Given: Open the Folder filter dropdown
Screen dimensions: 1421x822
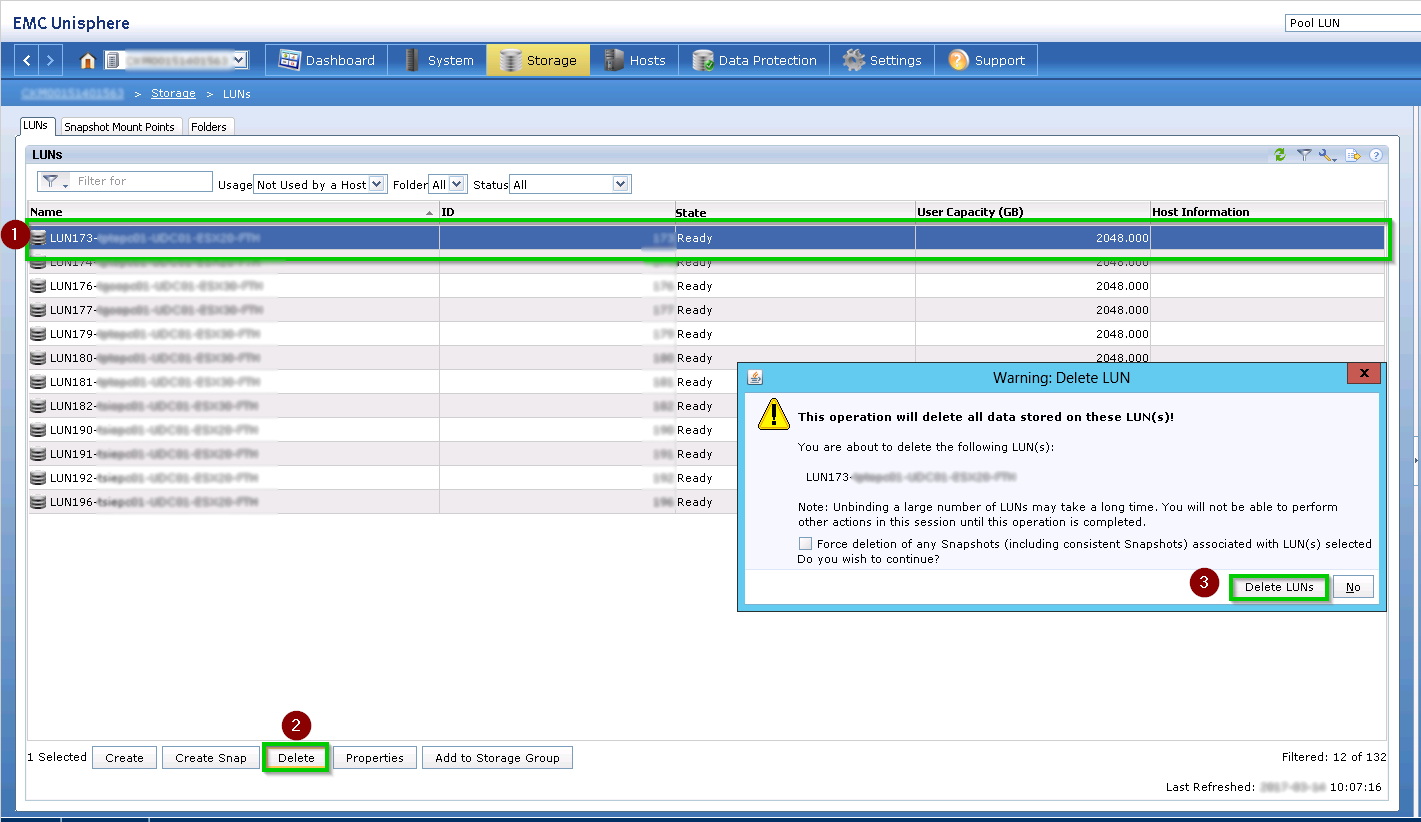Looking at the screenshot, I should 456,184.
